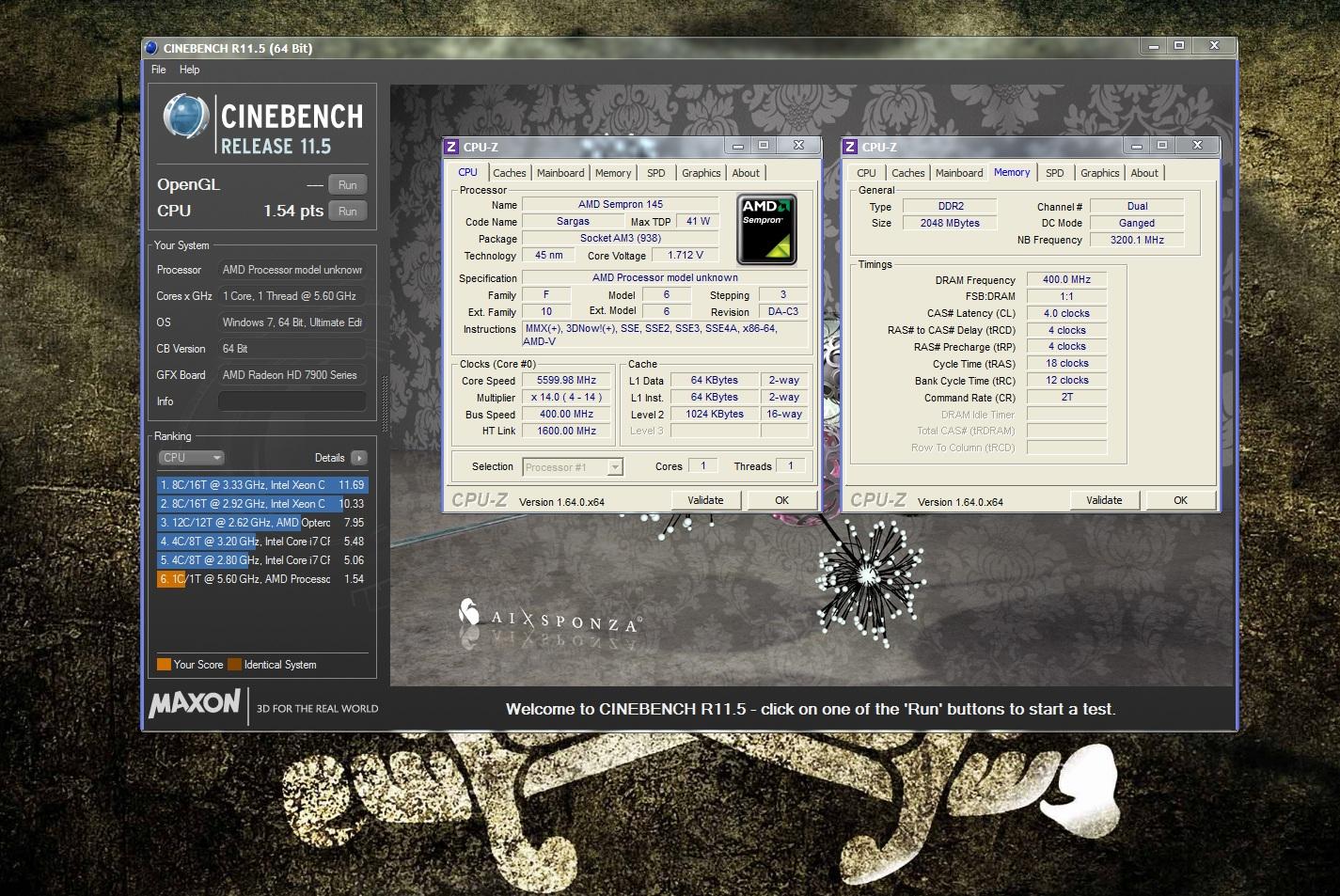Click OK in the right CPU-Z window
The width and height of the screenshot is (1340, 896).
click(1180, 500)
